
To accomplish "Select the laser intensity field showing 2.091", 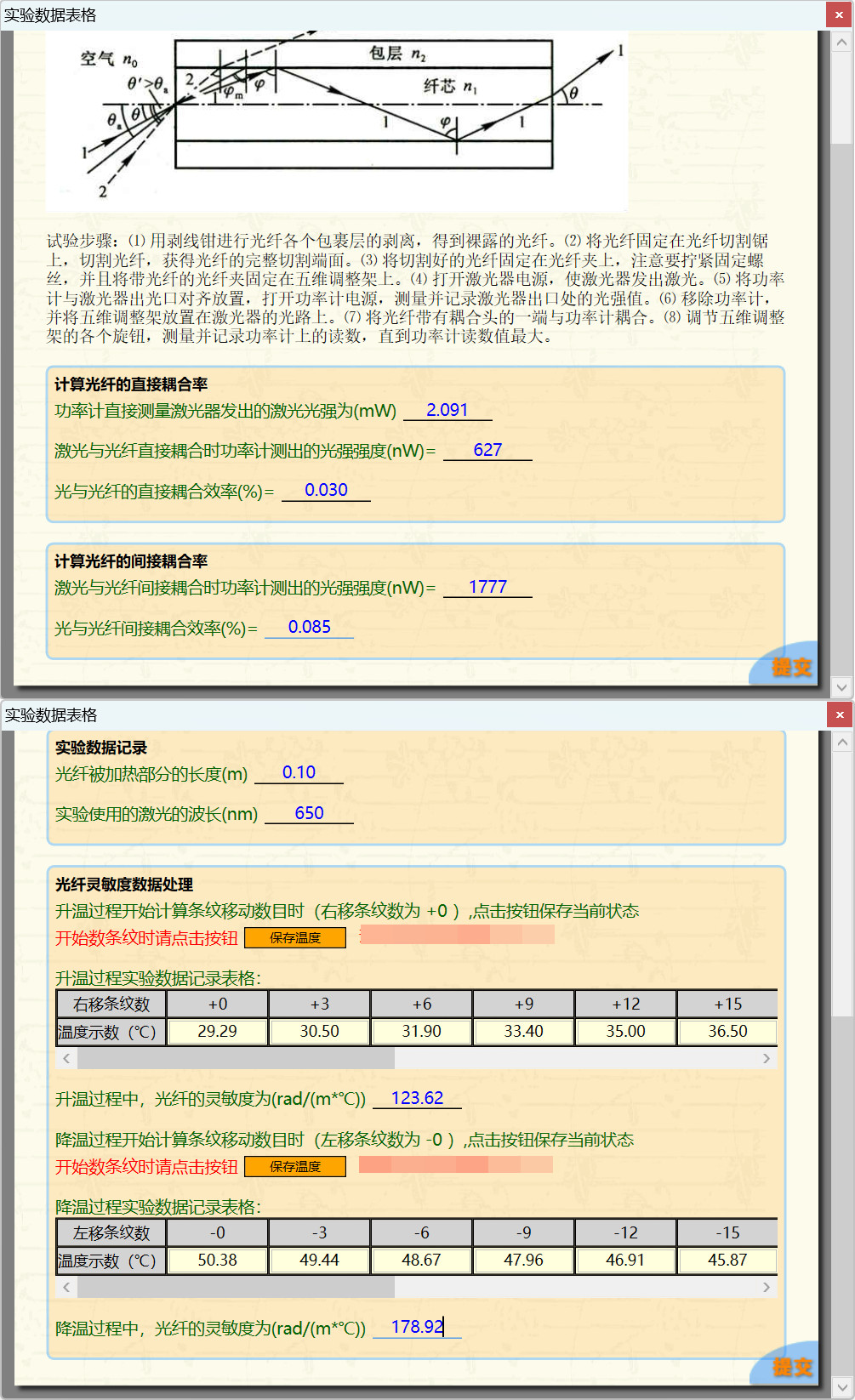I will pyautogui.click(x=447, y=410).
